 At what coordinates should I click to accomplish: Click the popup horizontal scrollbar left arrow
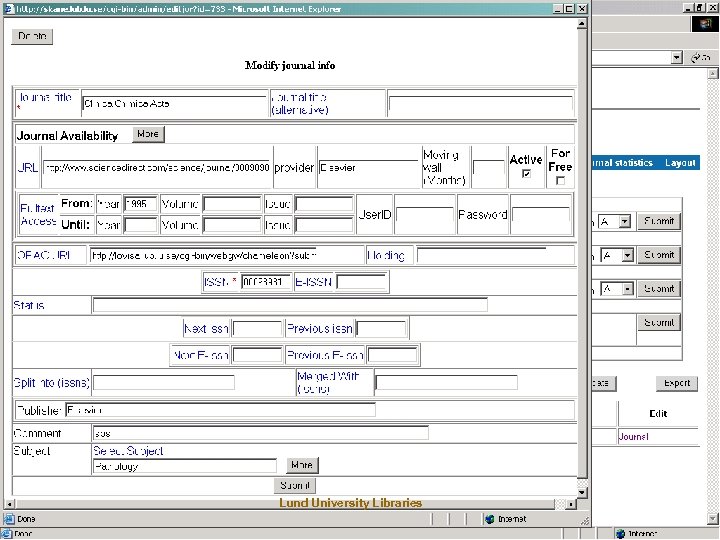pyautogui.click(x=9, y=504)
